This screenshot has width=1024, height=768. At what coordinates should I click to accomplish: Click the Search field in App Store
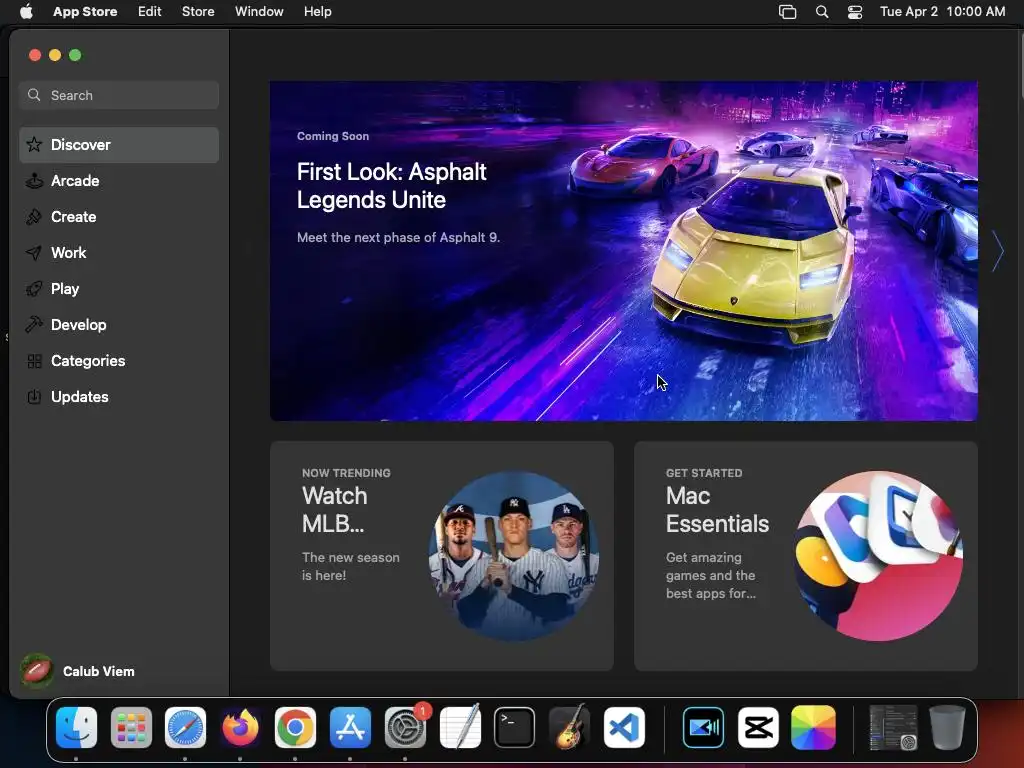click(x=119, y=95)
